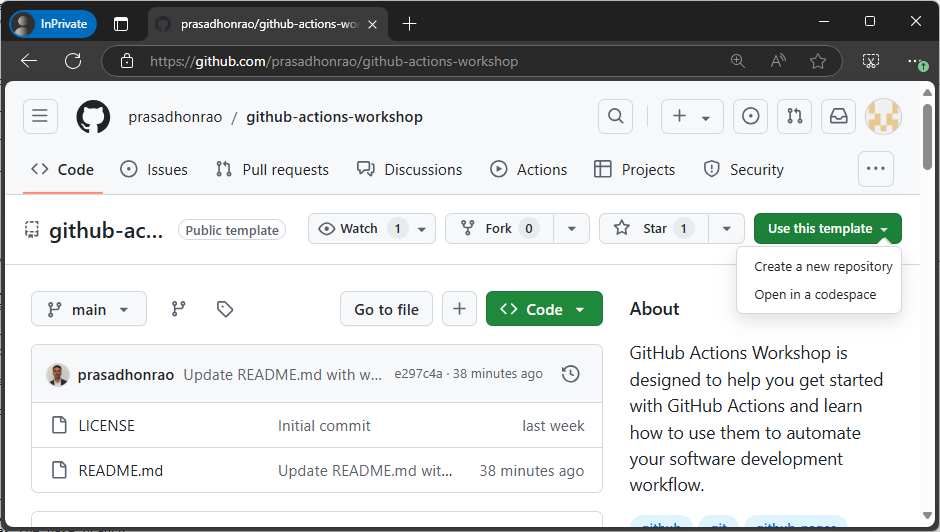View commit history clock icon
Image resolution: width=940 pixels, height=532 pixels.
pos(570,374)
